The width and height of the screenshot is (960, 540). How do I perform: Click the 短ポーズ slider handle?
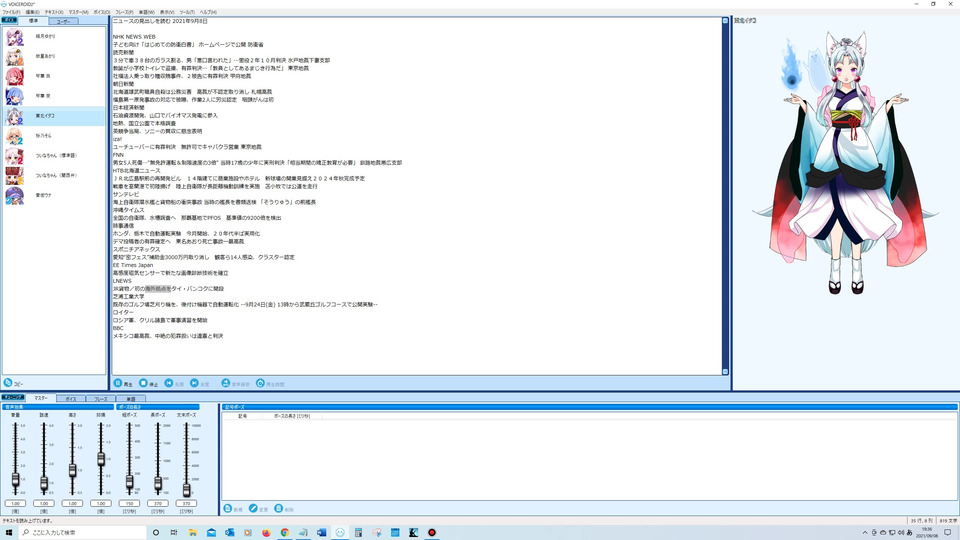[129, 482]
